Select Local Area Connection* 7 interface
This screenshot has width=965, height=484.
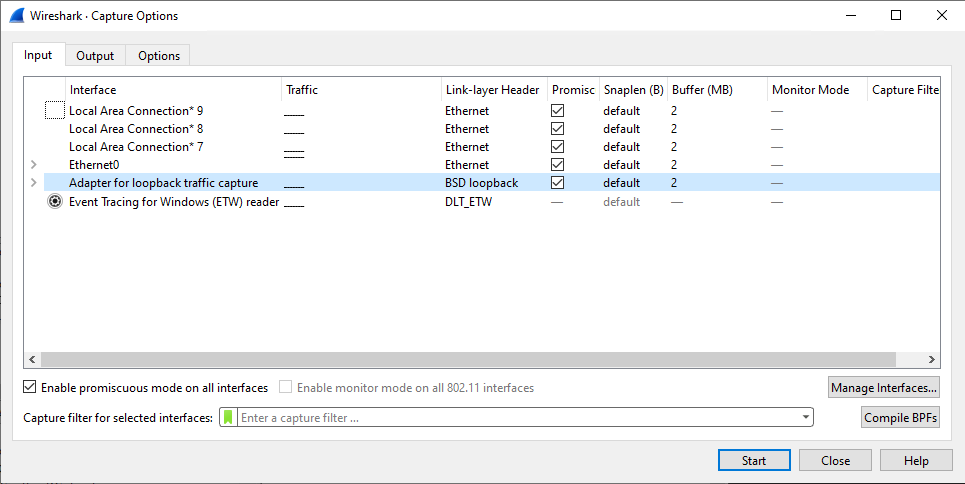pyautogui.click(x=136, y=147)
